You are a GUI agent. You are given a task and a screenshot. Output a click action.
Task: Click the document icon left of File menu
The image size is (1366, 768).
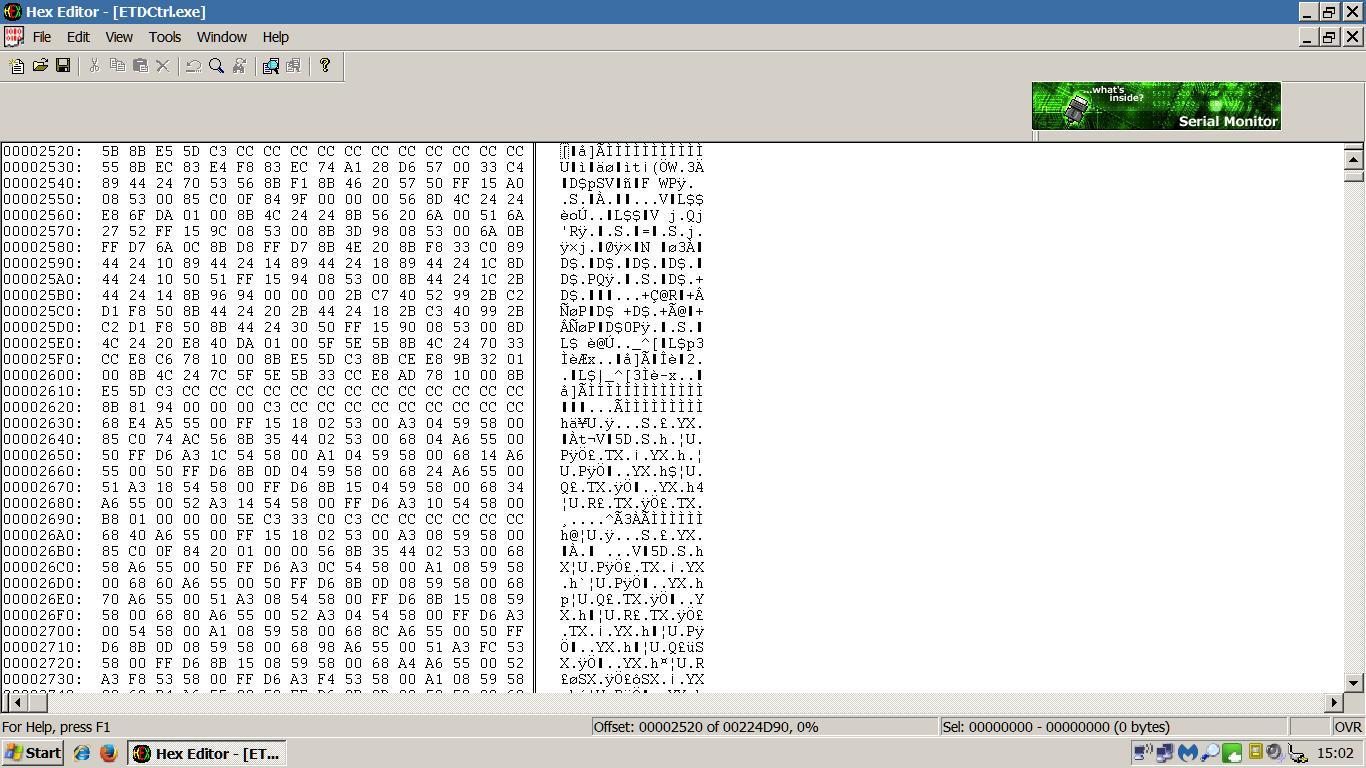(x=13, y=37)
